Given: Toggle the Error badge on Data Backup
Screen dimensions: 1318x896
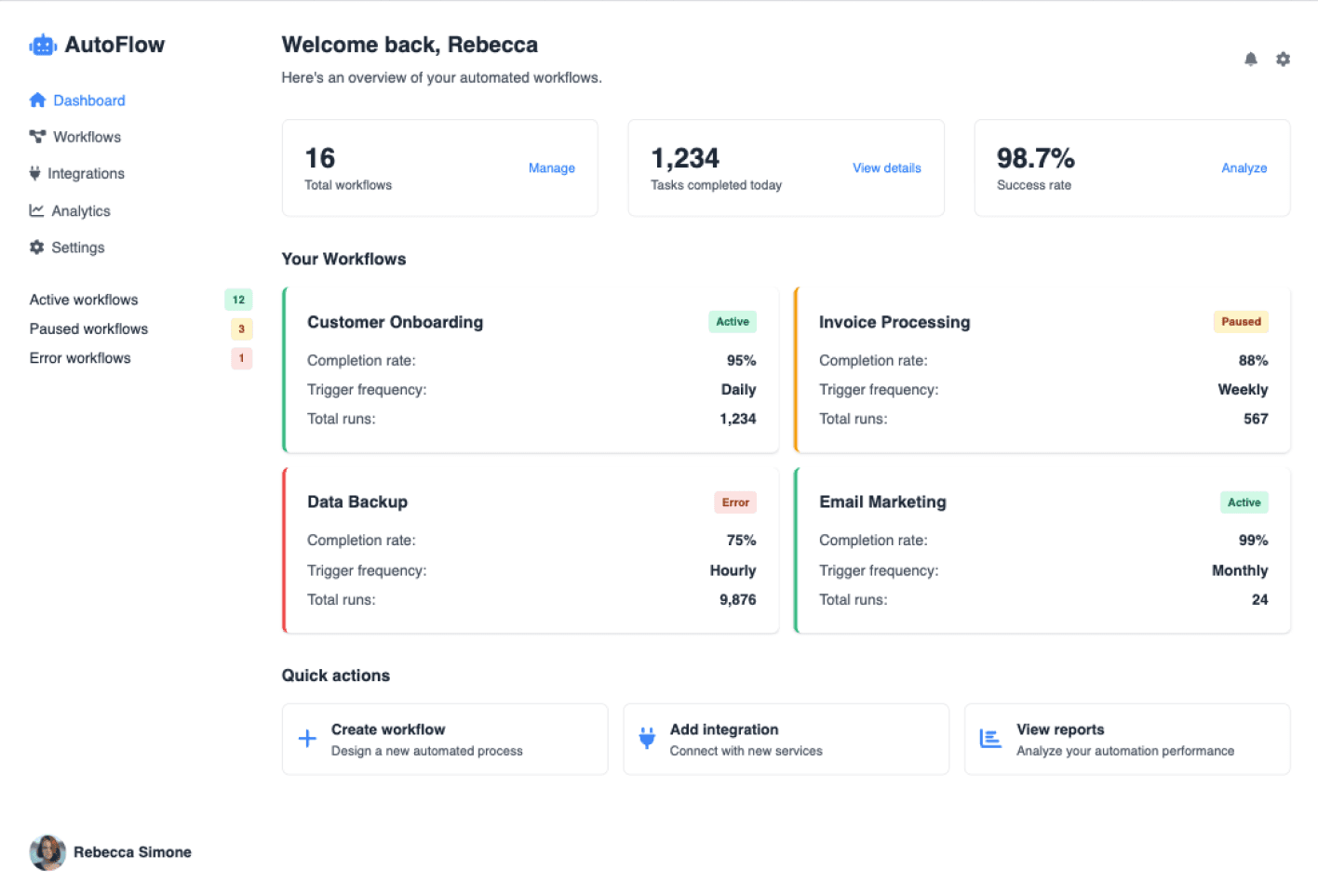Looking at the screenshot, I should point(735,501).
